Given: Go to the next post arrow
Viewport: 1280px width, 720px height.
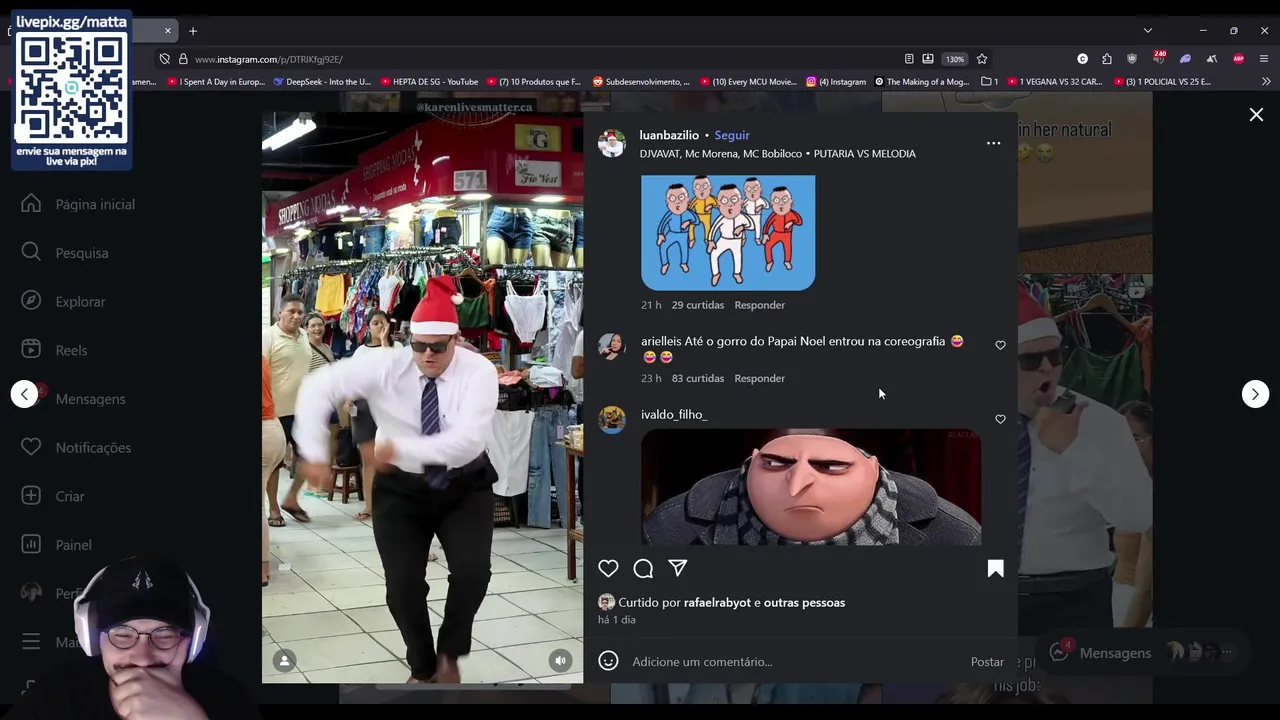Looking at the screenshot, I should pos(1255,394).
